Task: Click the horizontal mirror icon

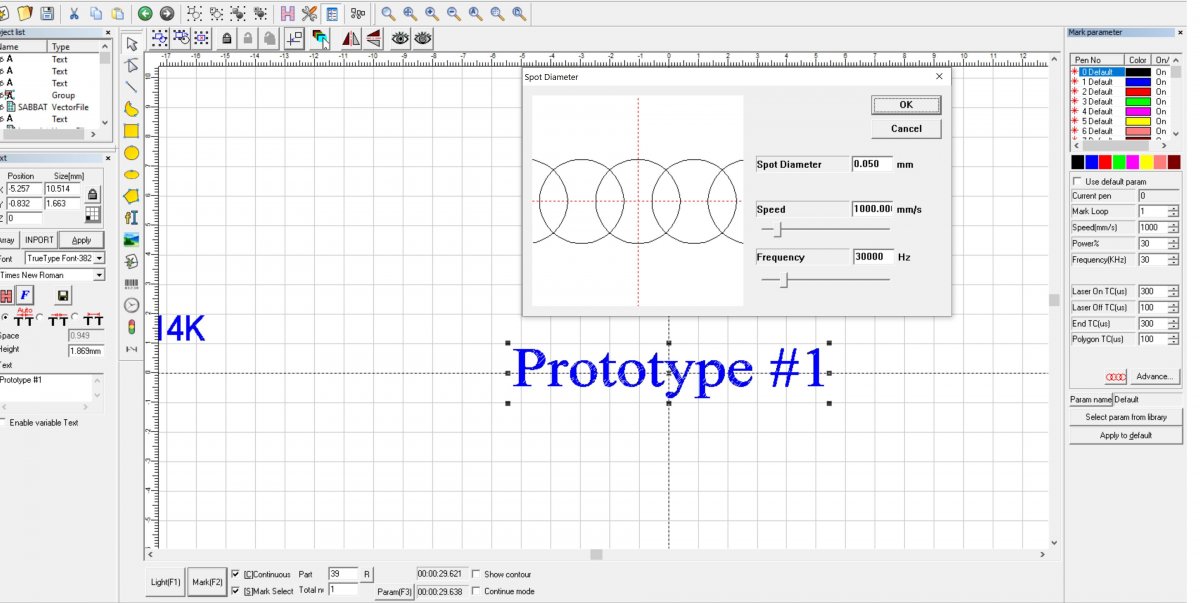Action: tap(350, 38)
